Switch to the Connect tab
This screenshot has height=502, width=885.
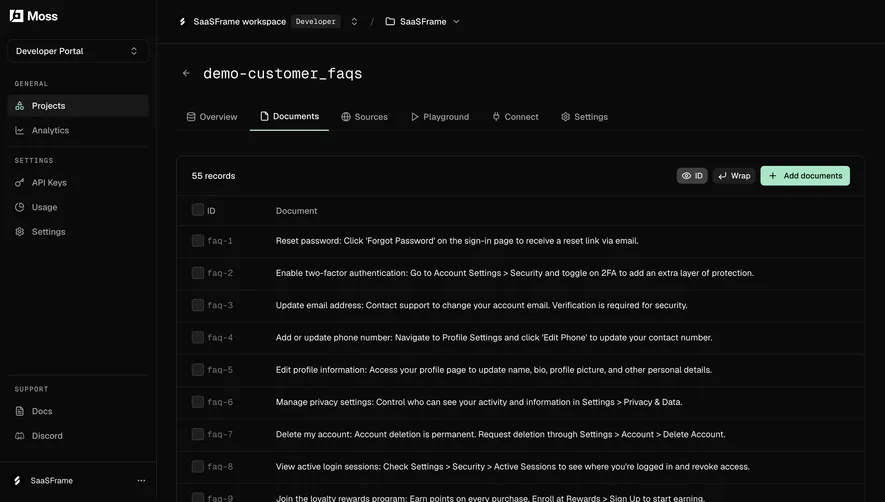(515, 117)
